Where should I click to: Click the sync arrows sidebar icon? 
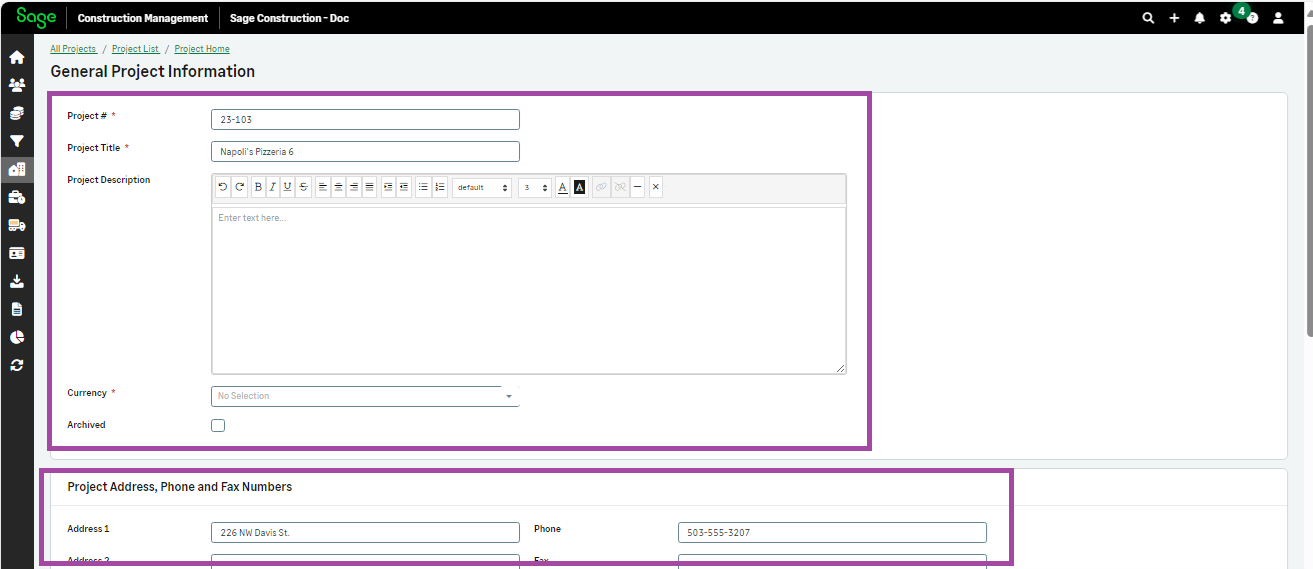tap(16, 366)
